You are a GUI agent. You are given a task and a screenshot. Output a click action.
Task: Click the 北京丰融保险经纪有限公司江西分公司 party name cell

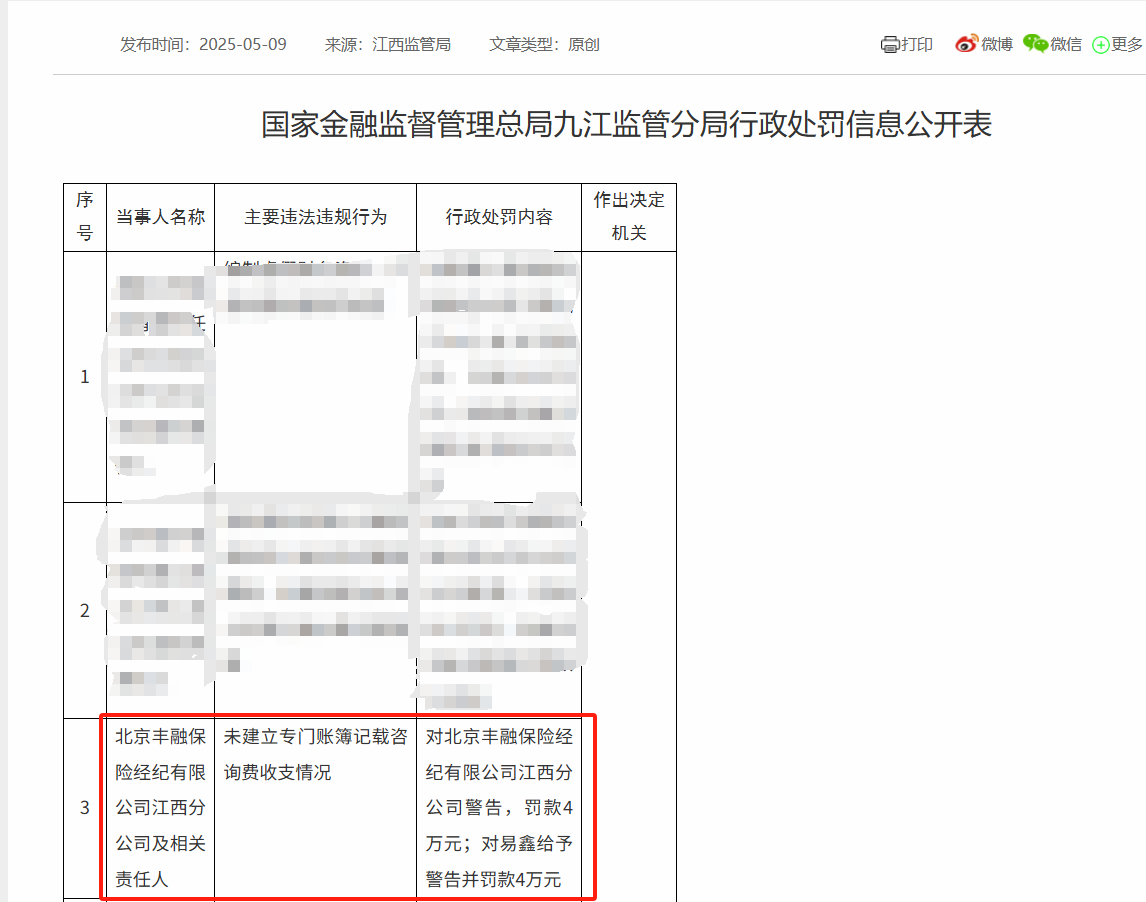pyautogui.click(x=161, y=808)
